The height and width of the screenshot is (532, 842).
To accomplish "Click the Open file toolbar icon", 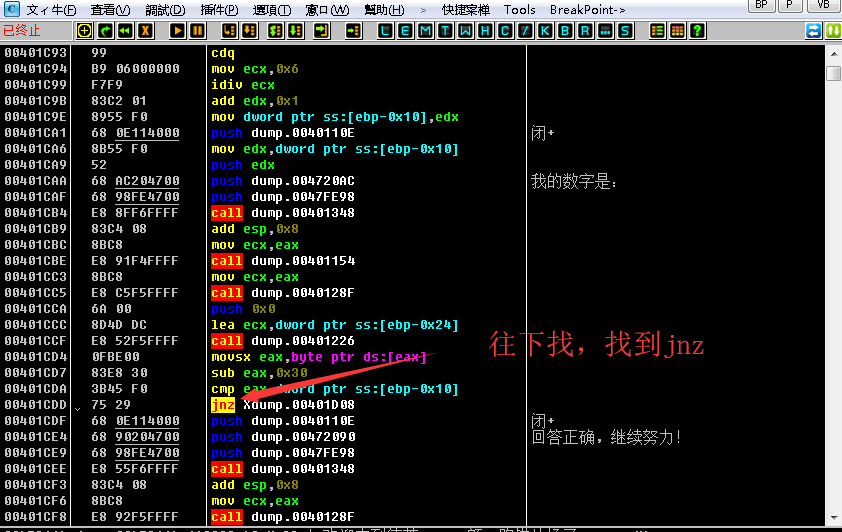I will [x=84, y=31].
